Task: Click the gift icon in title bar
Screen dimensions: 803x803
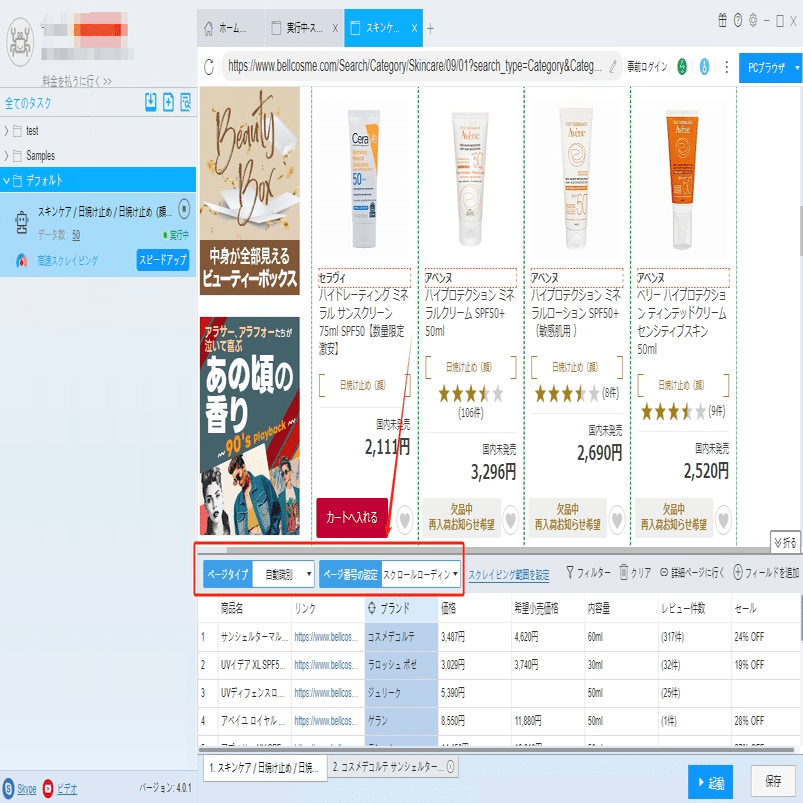Action: 722,20
